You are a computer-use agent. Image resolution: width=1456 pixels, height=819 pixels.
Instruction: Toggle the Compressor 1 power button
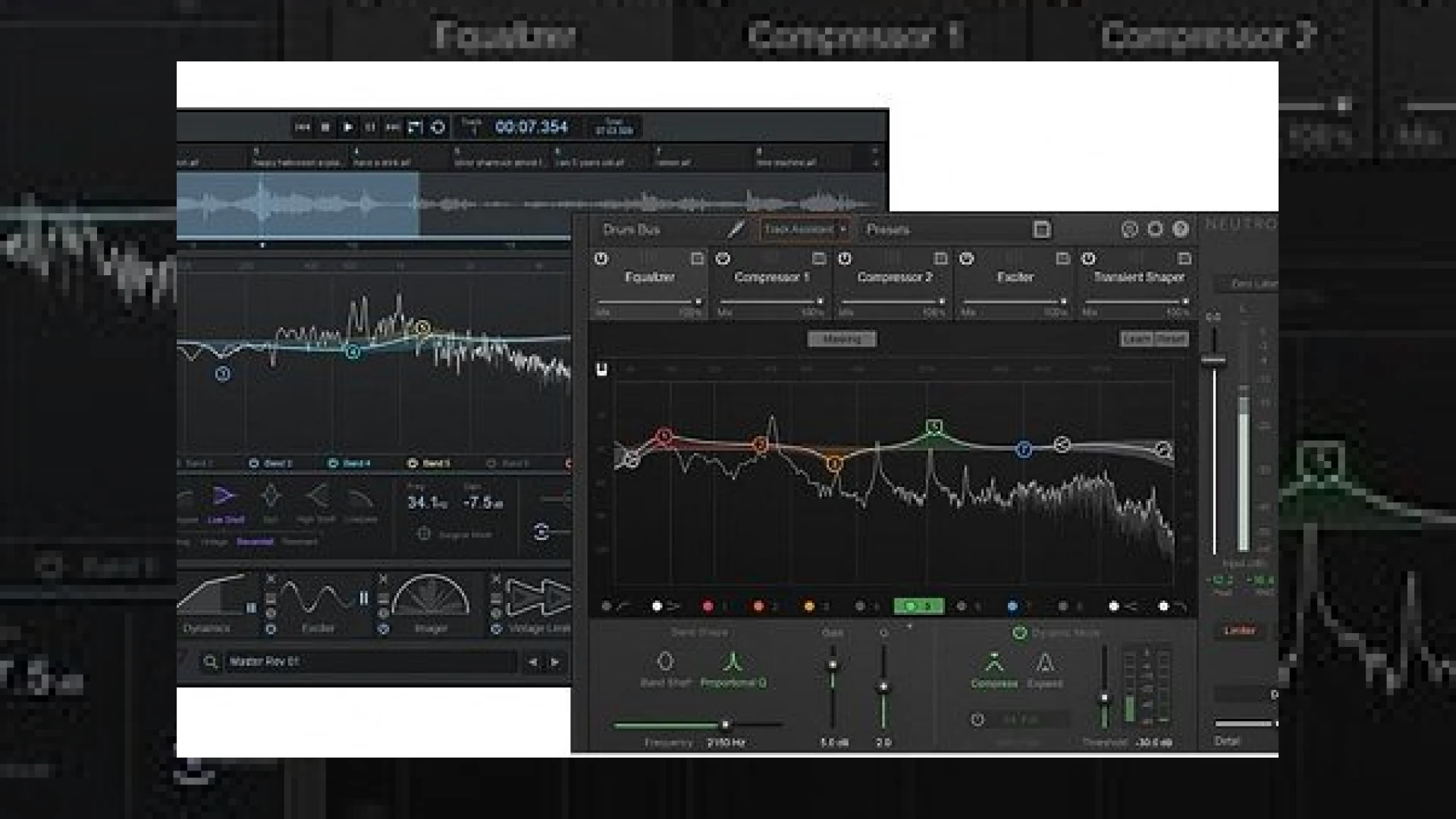tap(723, 259)
